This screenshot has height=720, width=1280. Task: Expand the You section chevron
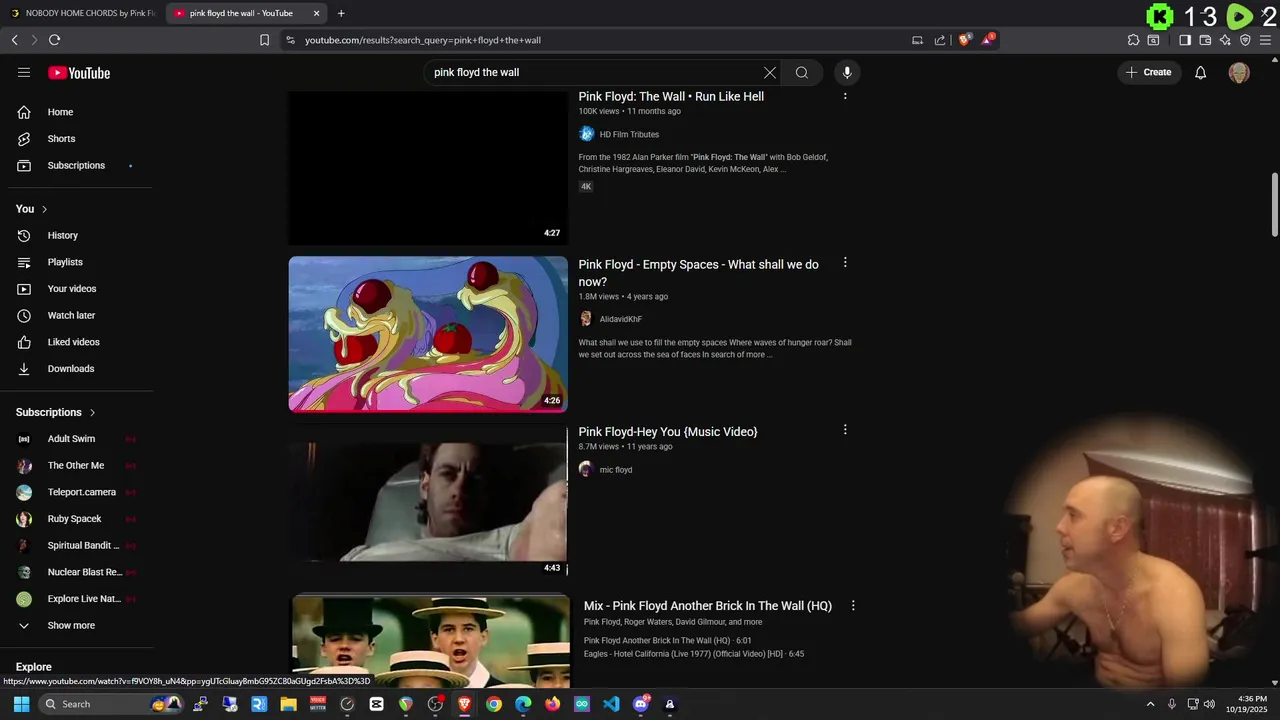(44, 209)
